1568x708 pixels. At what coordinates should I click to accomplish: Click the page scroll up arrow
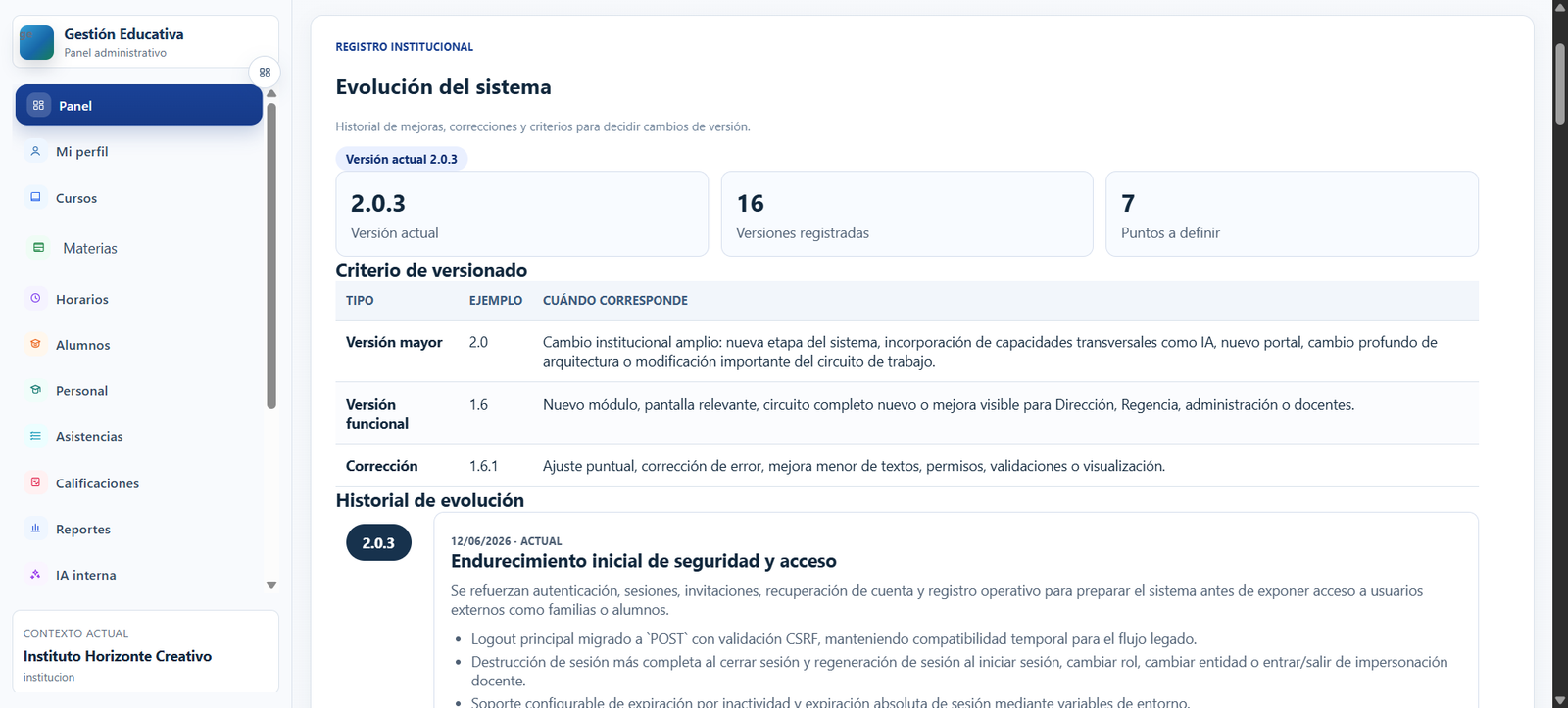pyautogui.click(x=1560, y=7)
